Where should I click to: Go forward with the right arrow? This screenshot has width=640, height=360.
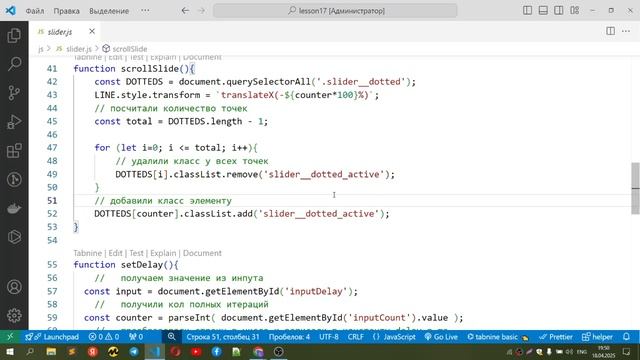(202, 11)
